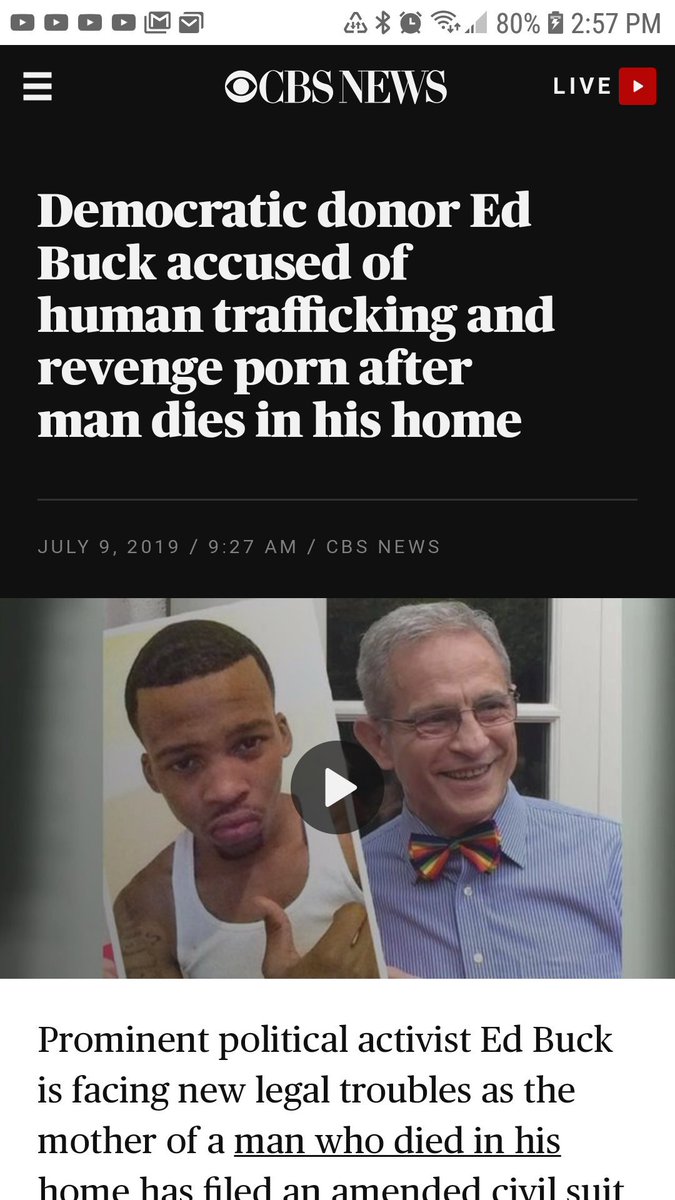Tap the fourth YouTube notification icon

click(x=123, y=22)
